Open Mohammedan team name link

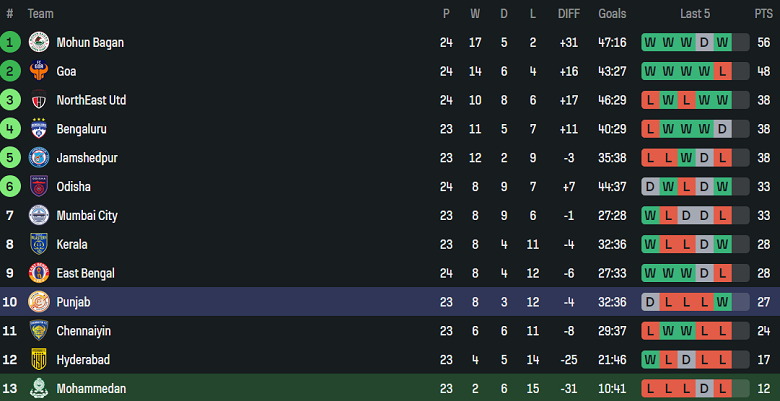coord(91,388)
